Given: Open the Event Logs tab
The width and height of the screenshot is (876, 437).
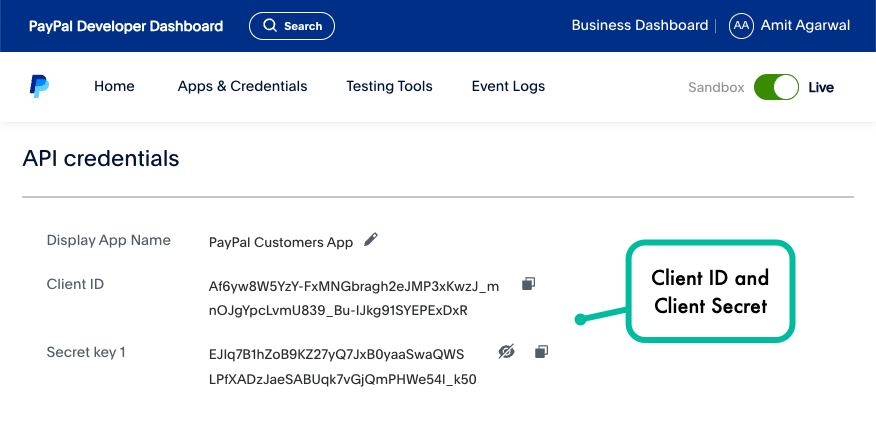Looking at the screenshot, I should click(508, 87).
